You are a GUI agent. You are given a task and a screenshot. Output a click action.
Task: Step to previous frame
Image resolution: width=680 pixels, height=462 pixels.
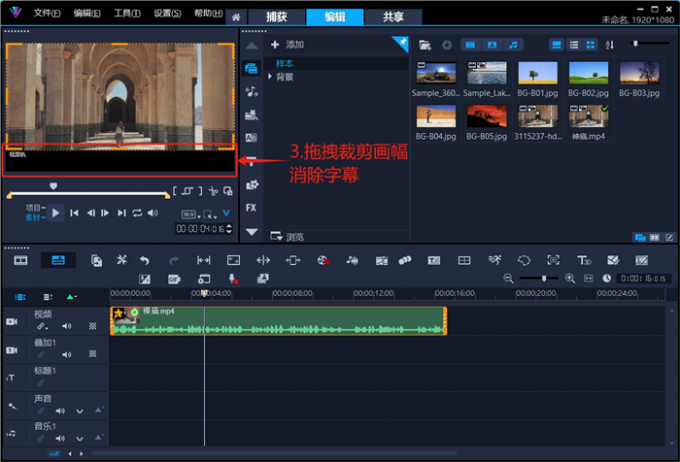(x=91, y=213)
